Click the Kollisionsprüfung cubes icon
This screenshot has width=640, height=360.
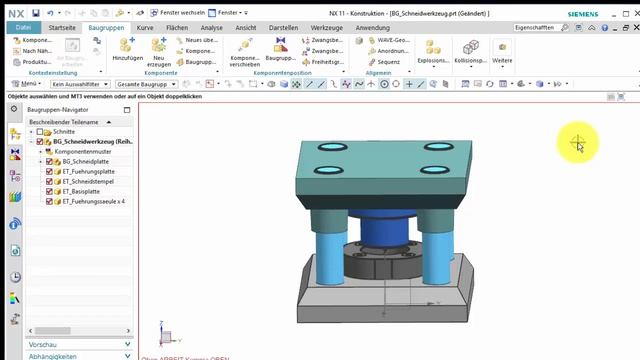click(471, 47)
